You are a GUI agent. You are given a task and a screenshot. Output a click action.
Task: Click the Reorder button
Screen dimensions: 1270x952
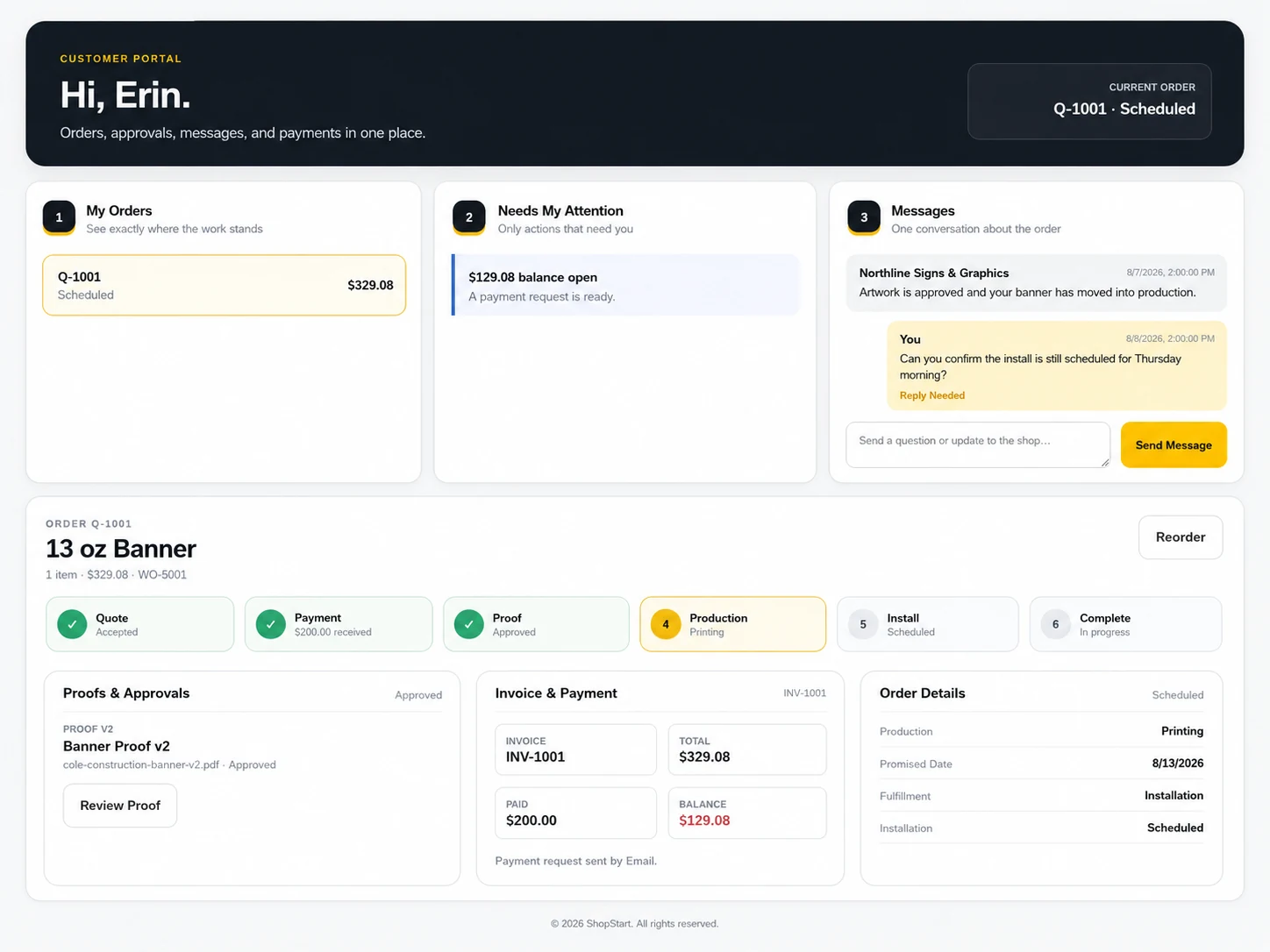pos(1181,537)
